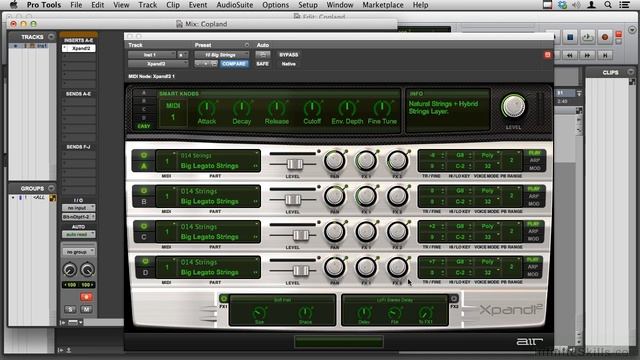Screen dimensions: 640x360
Task: Click Fast Forward button in transport
Action: click(587, 55)
